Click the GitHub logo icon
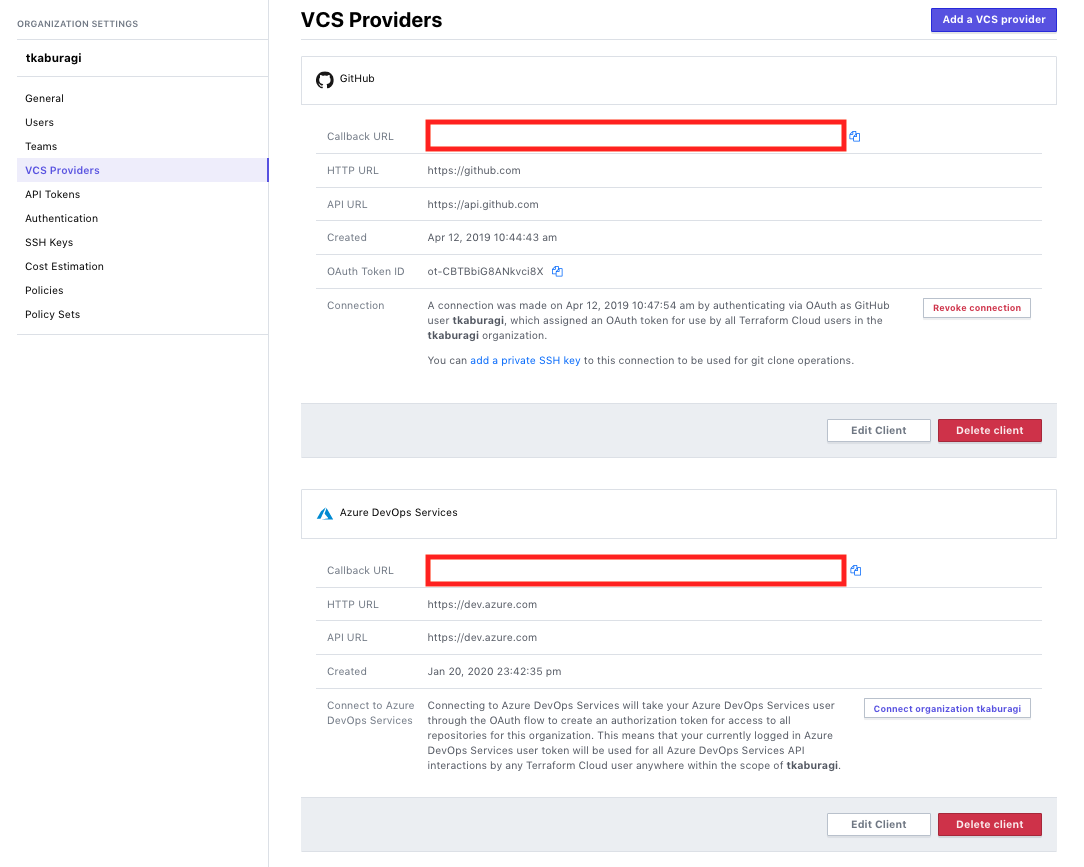Image resolution: width=1084 pixels, height=867 pixels. pos(324,79)
